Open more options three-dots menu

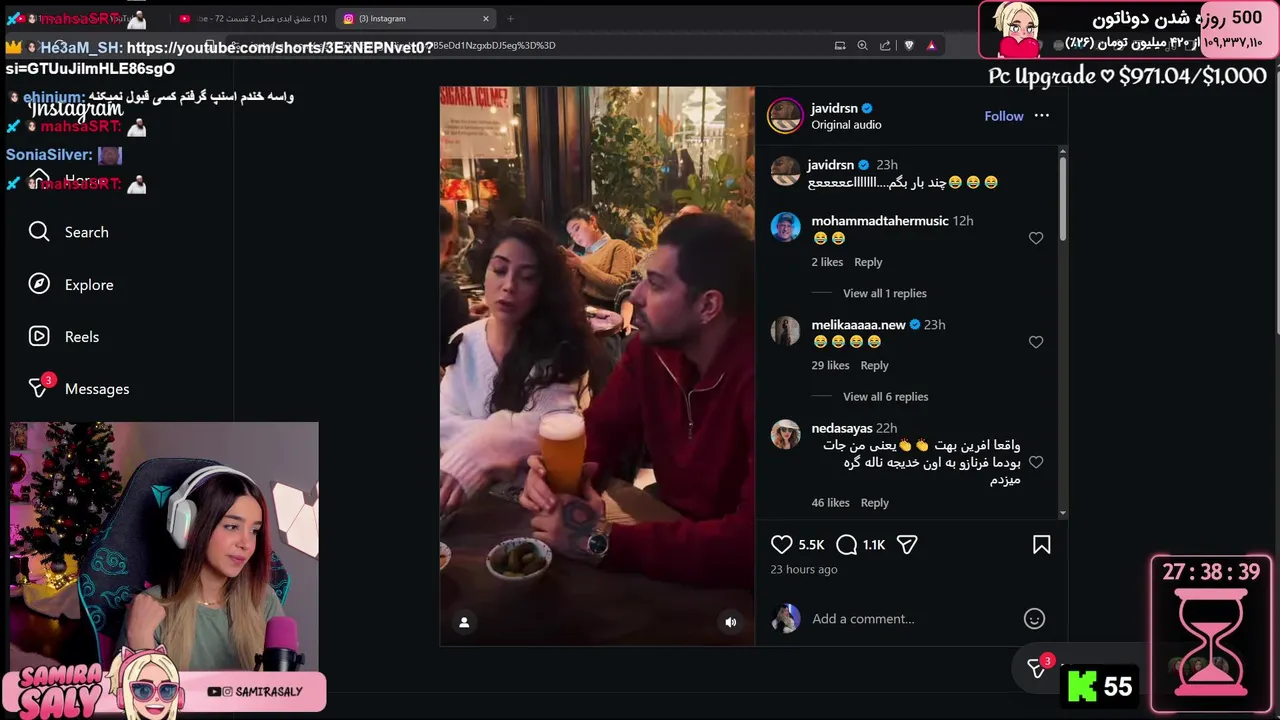1042,116
